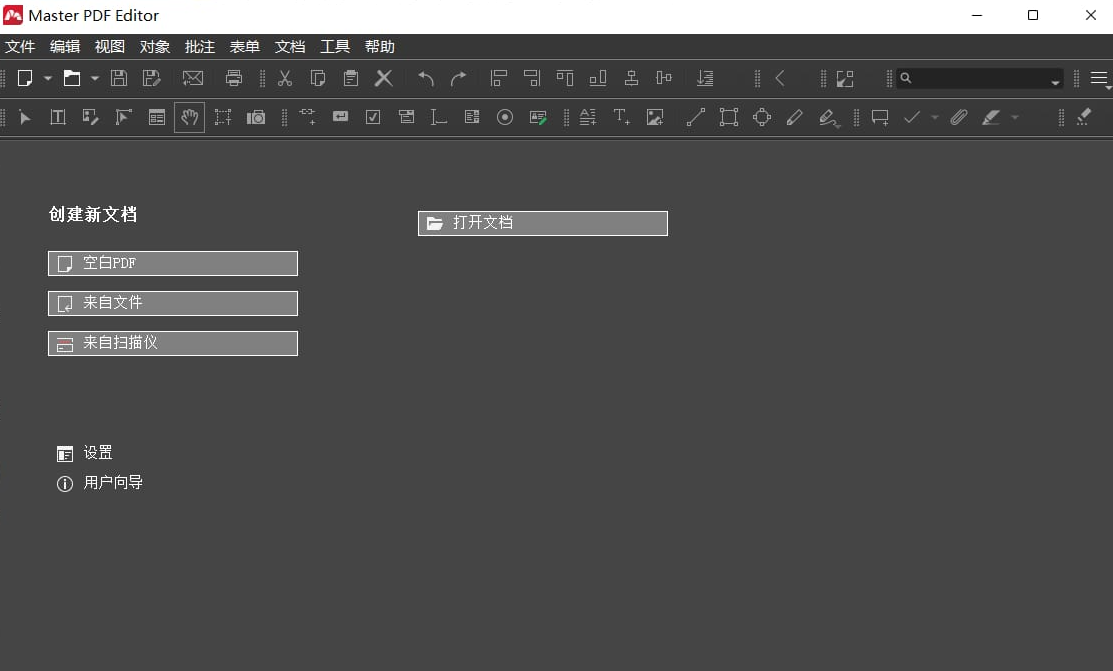Click the text field form tool
The height and width of the screenshot is (671, 1113).
(x=439, y=117)
